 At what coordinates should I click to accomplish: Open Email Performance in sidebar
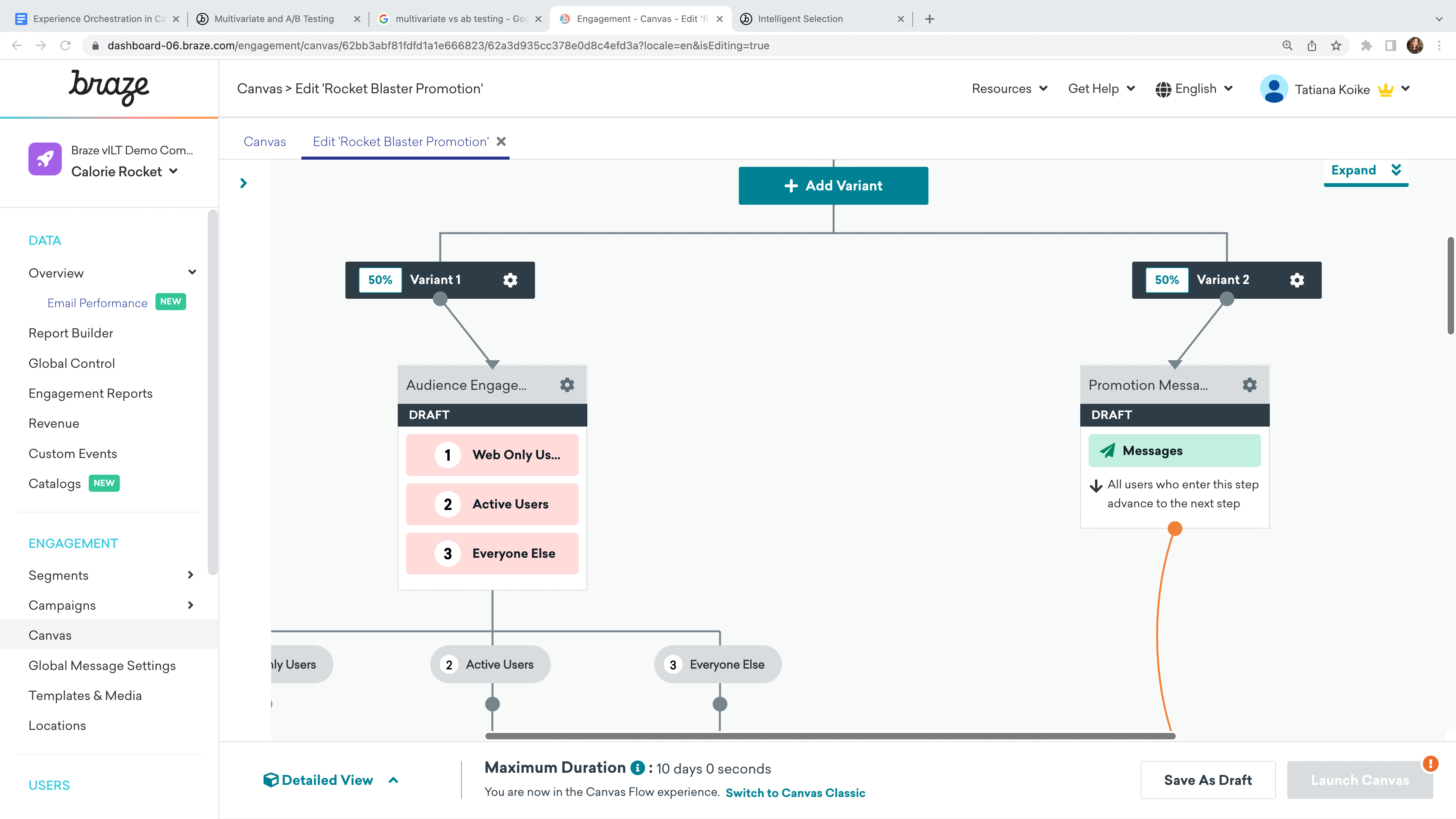[97, 303]
